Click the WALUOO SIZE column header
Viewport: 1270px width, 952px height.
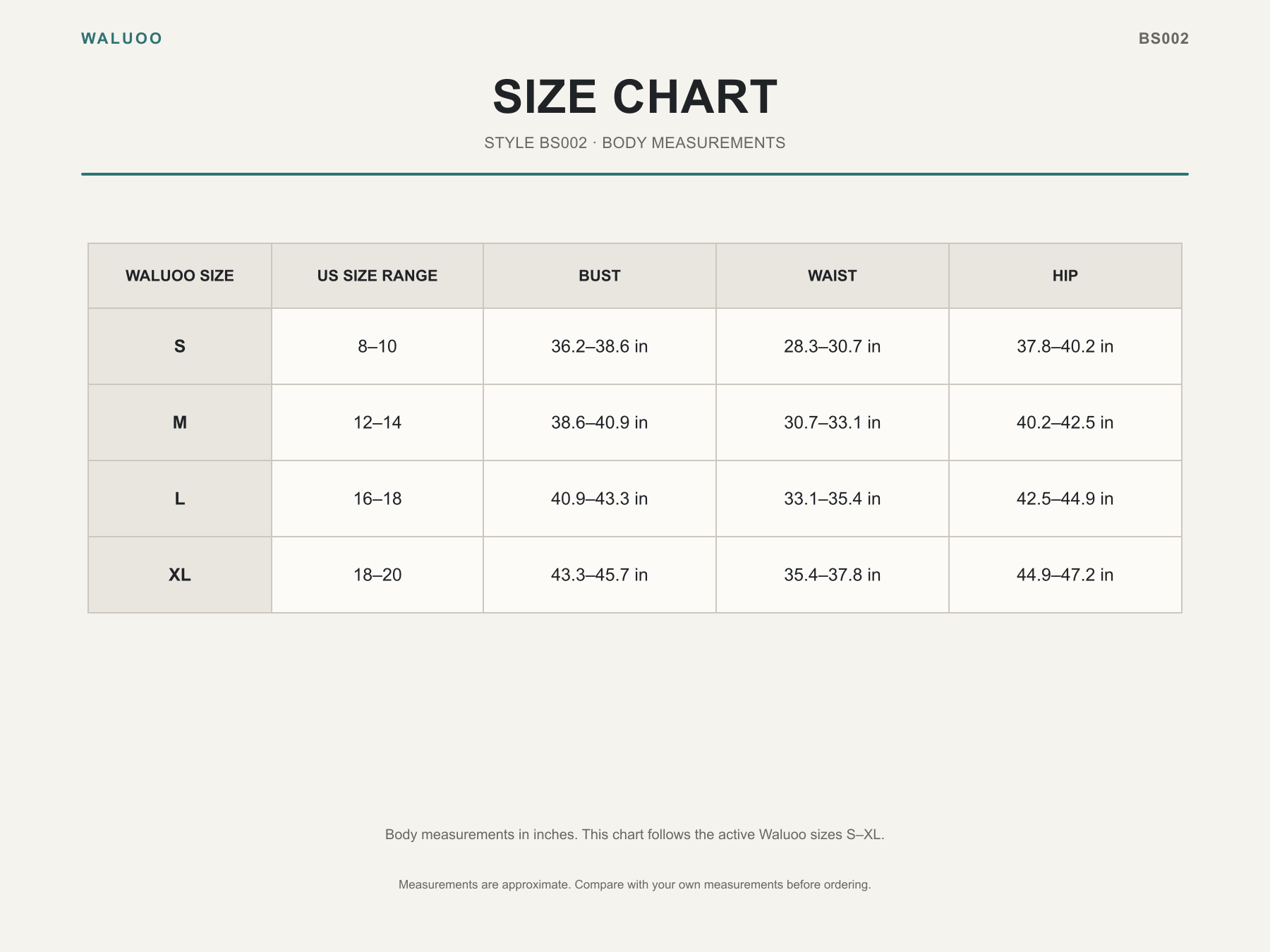(180, 276)
